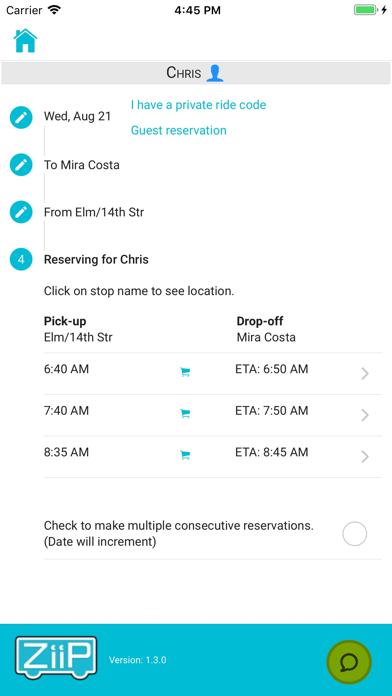Edit the origin From Elm/14th Str

pyautogui.click(x=21, y=212)
